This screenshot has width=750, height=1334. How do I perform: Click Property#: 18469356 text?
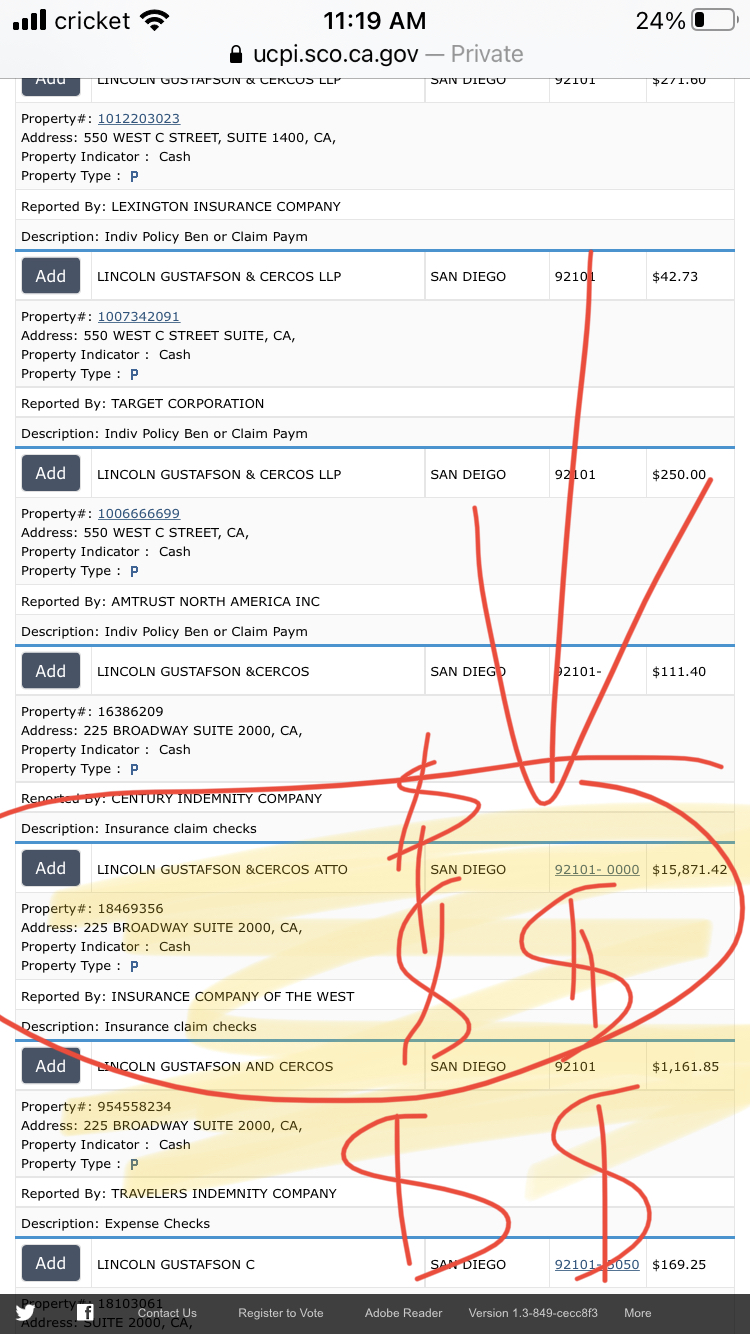[x=92, y=909]
